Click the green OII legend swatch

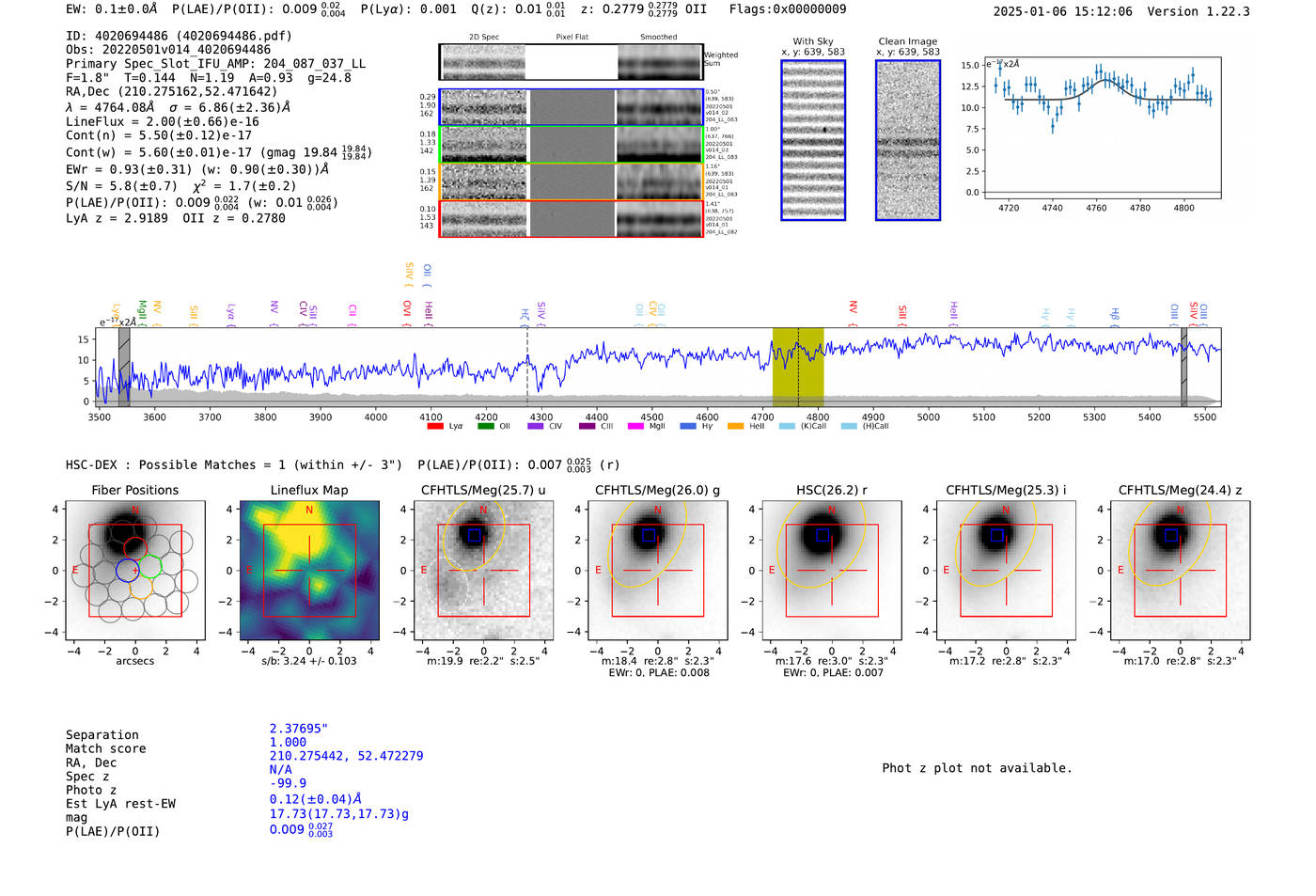tap(485, 426)
